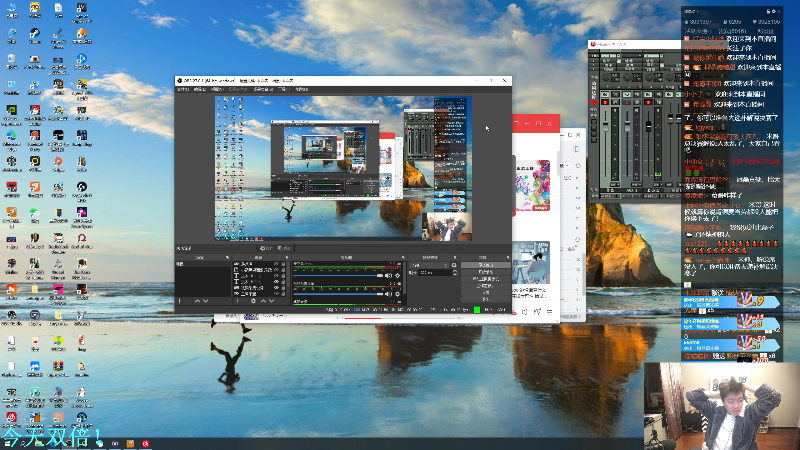
Task: Click the top streaming button in OBS Controls
Action: (x=486, y=265)
